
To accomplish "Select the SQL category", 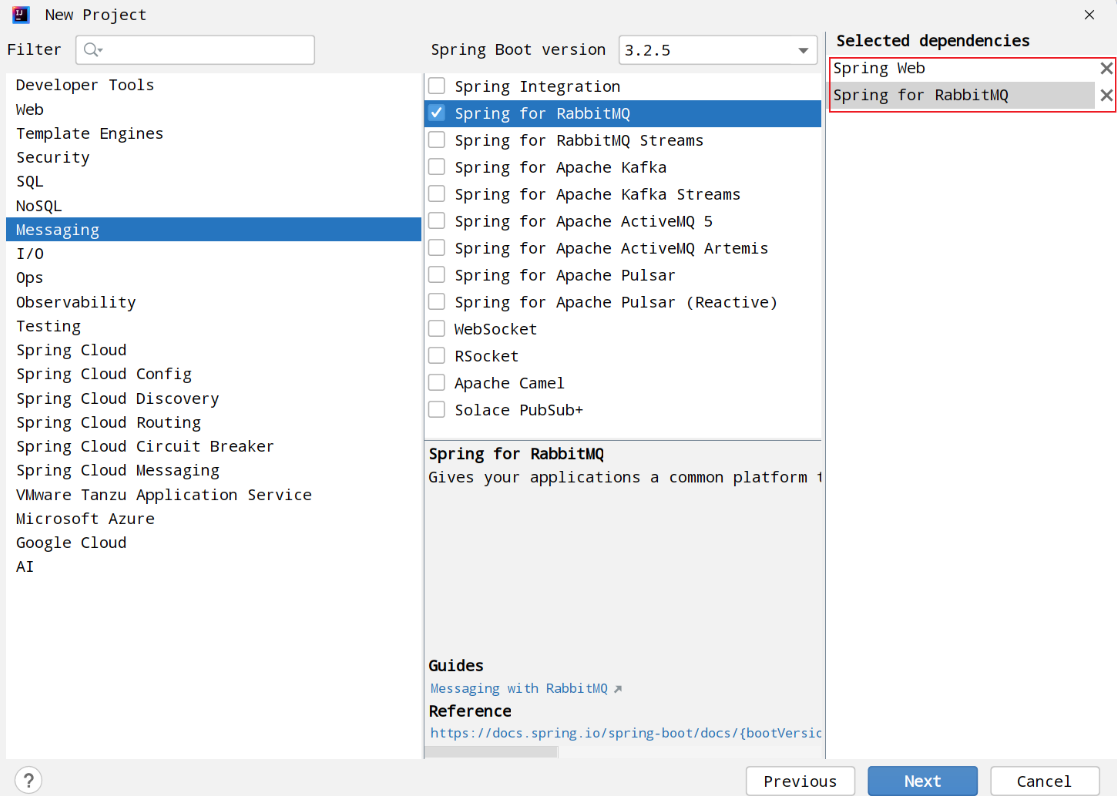I will click(214, 182).
